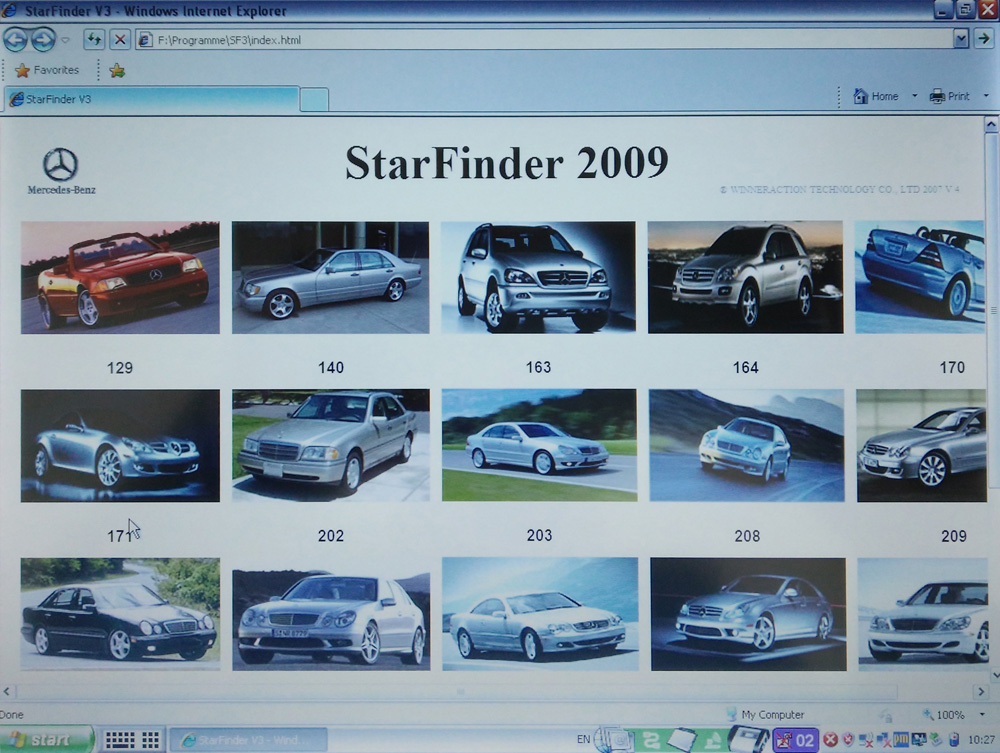
Task: Open the car thumbnail above label 209
Action: click(922, 446)
